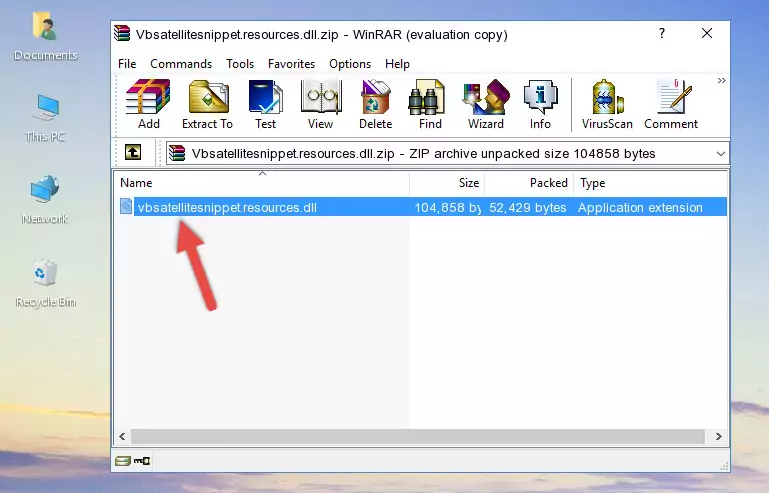
Task: Select the This PC desktop icon
Action: click(x=45, y=118)
